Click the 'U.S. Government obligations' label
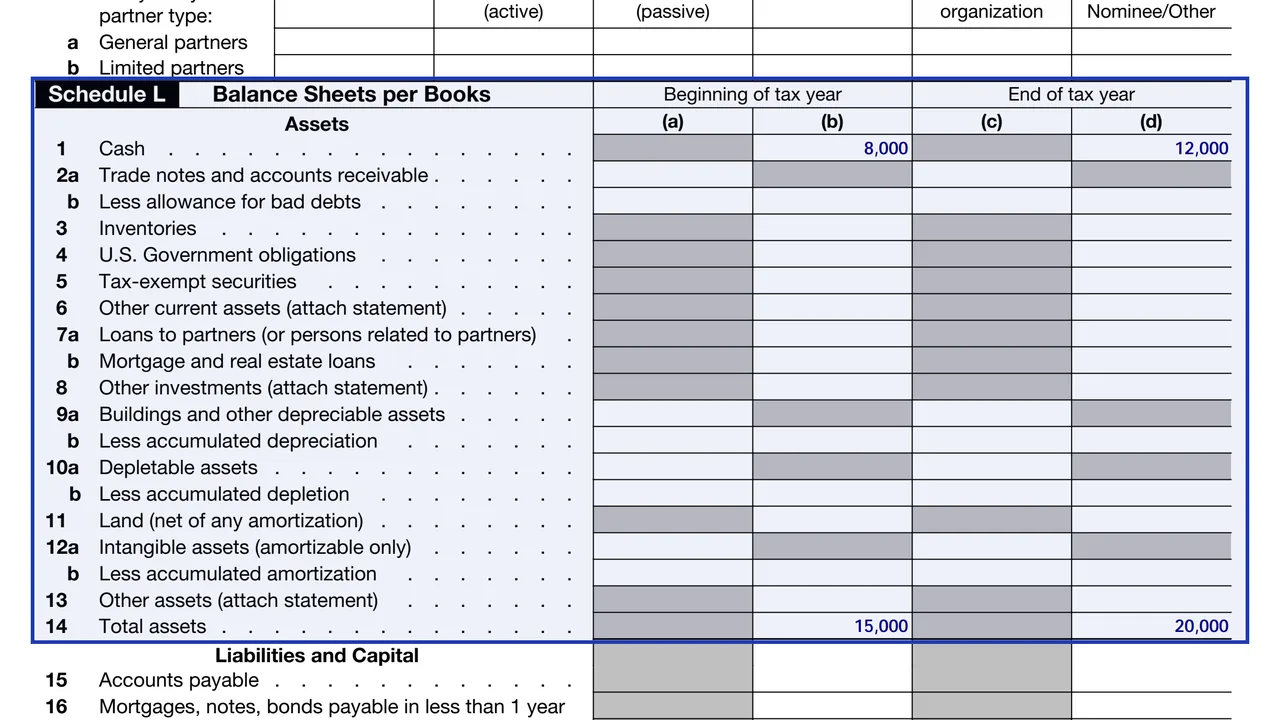 227,255
